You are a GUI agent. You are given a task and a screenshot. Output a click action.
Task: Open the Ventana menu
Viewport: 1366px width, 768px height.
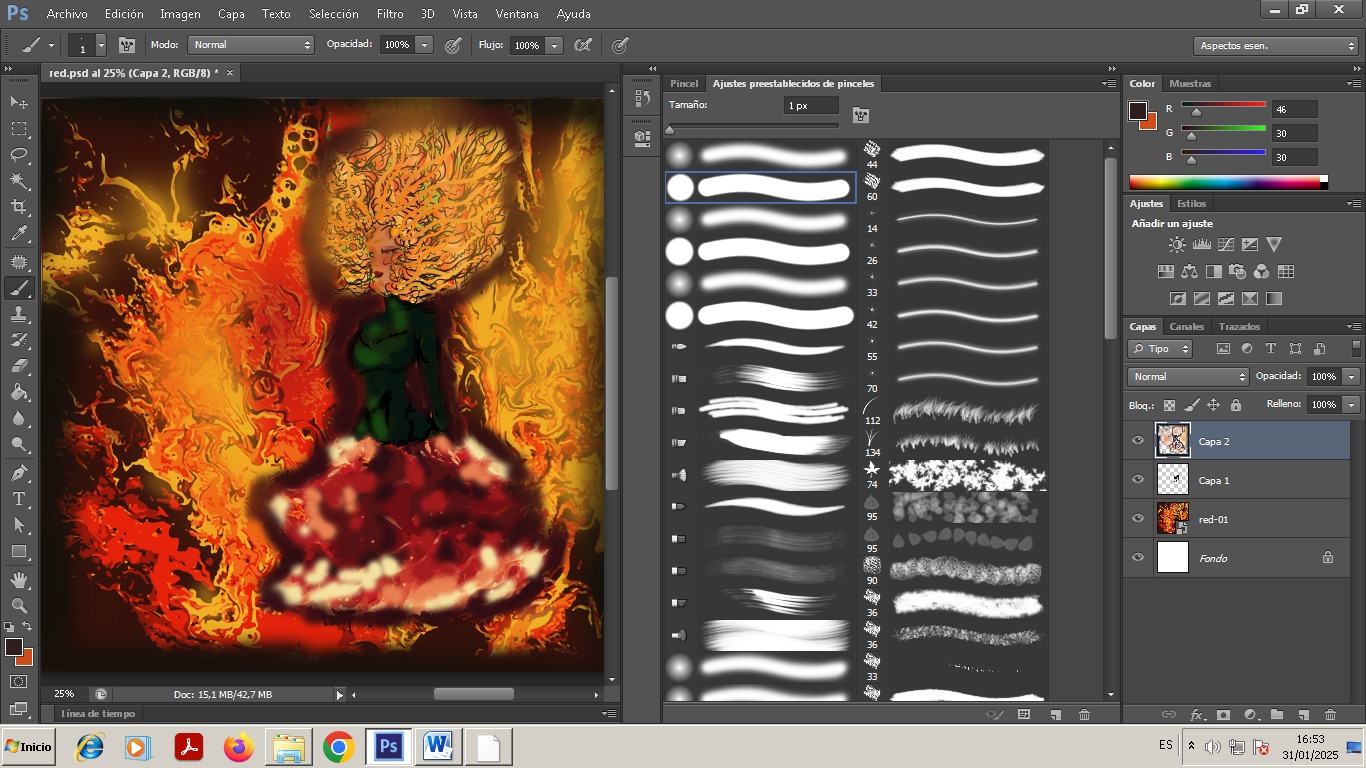517,14
